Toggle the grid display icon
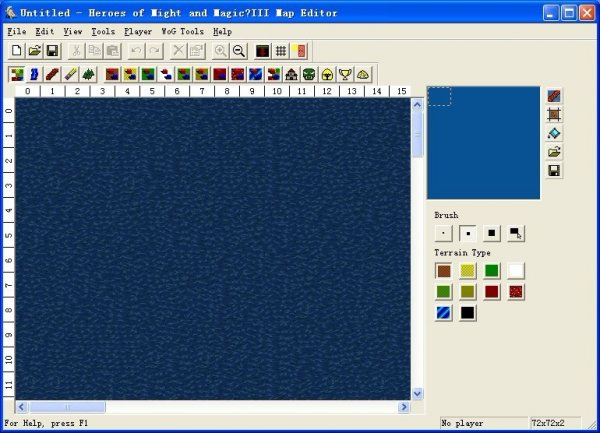The width and height of the screenshot is (600, 433). [x=282, y=50]
